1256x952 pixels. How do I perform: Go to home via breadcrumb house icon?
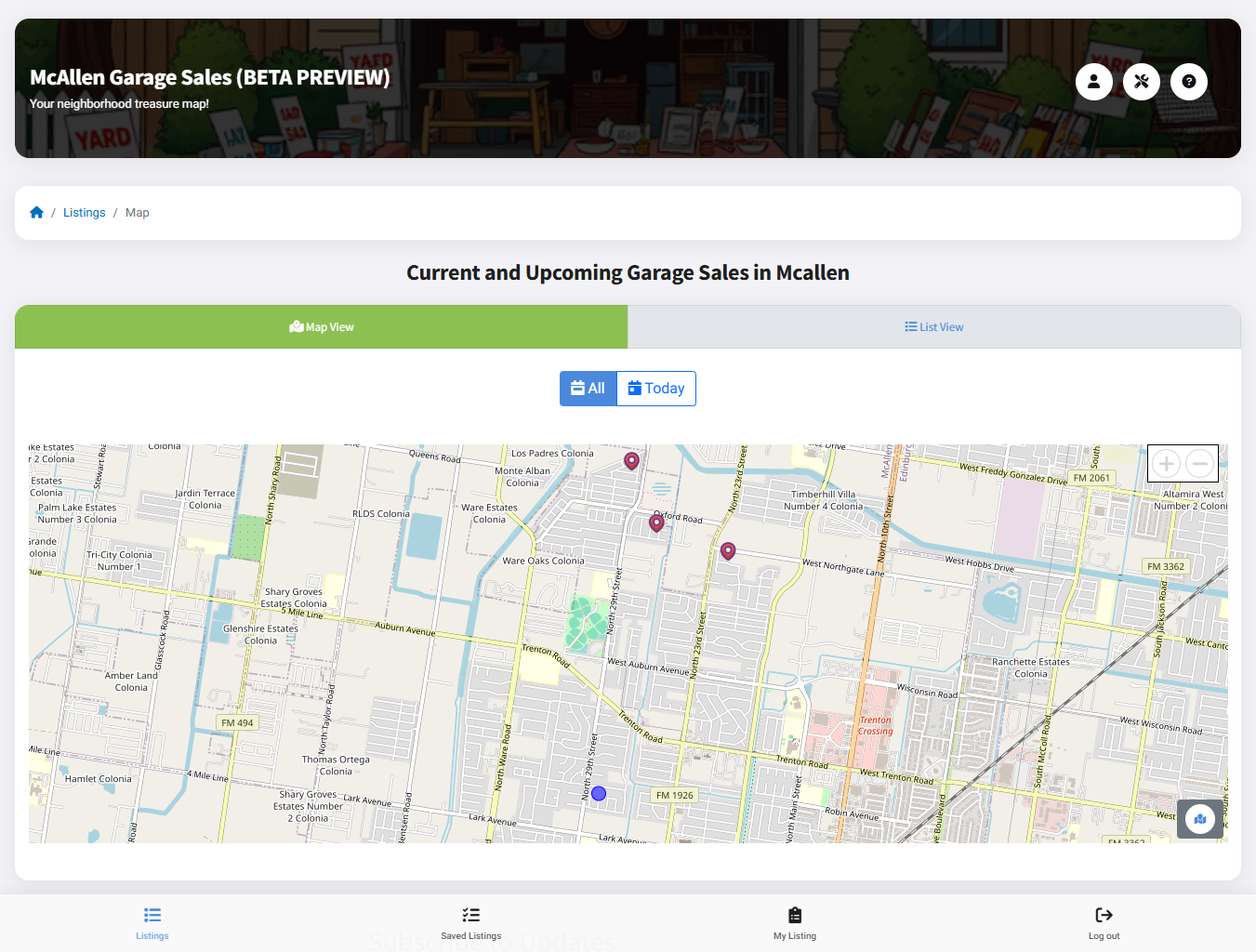tap(37, 212)
